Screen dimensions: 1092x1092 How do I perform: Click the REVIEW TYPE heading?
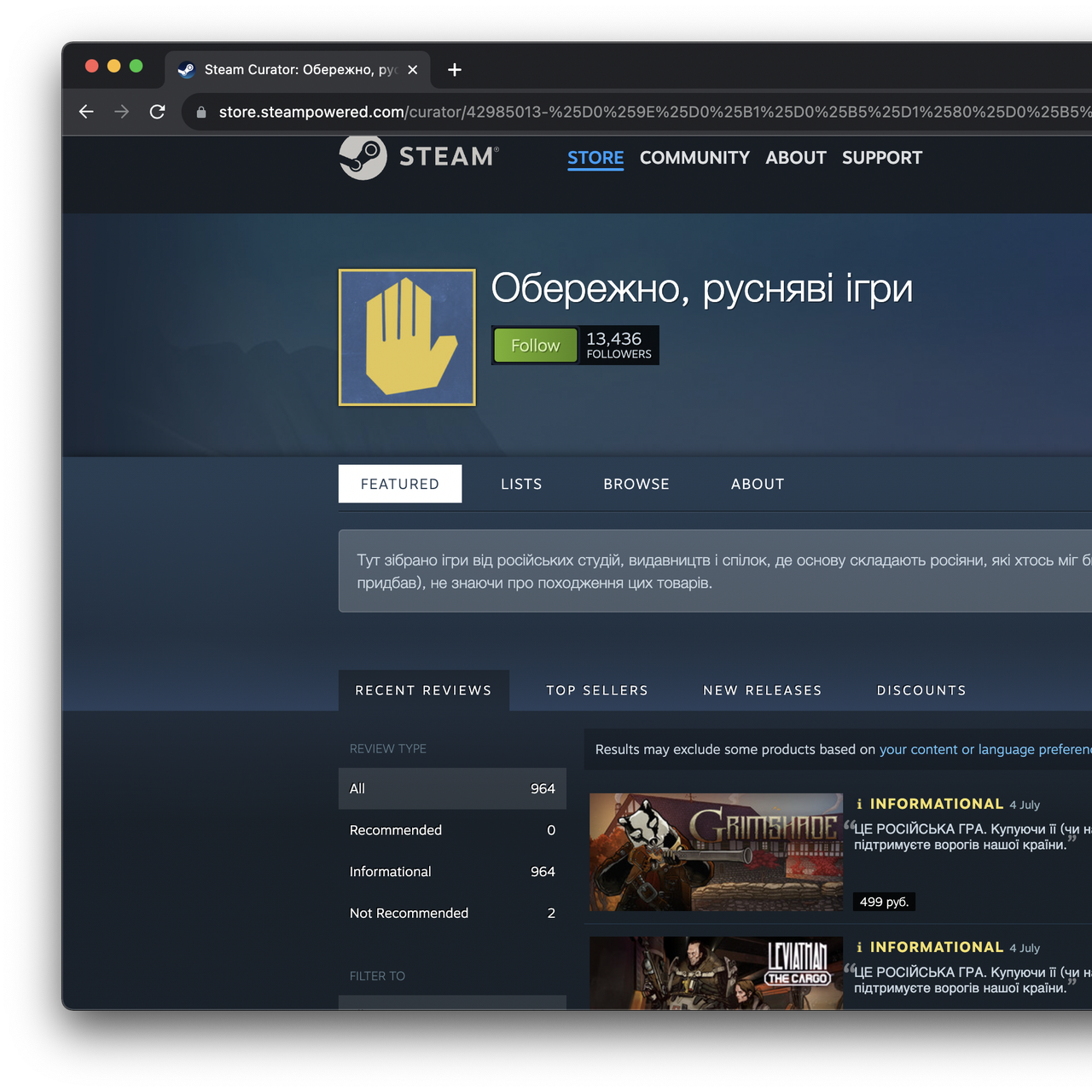coord(388,748)
